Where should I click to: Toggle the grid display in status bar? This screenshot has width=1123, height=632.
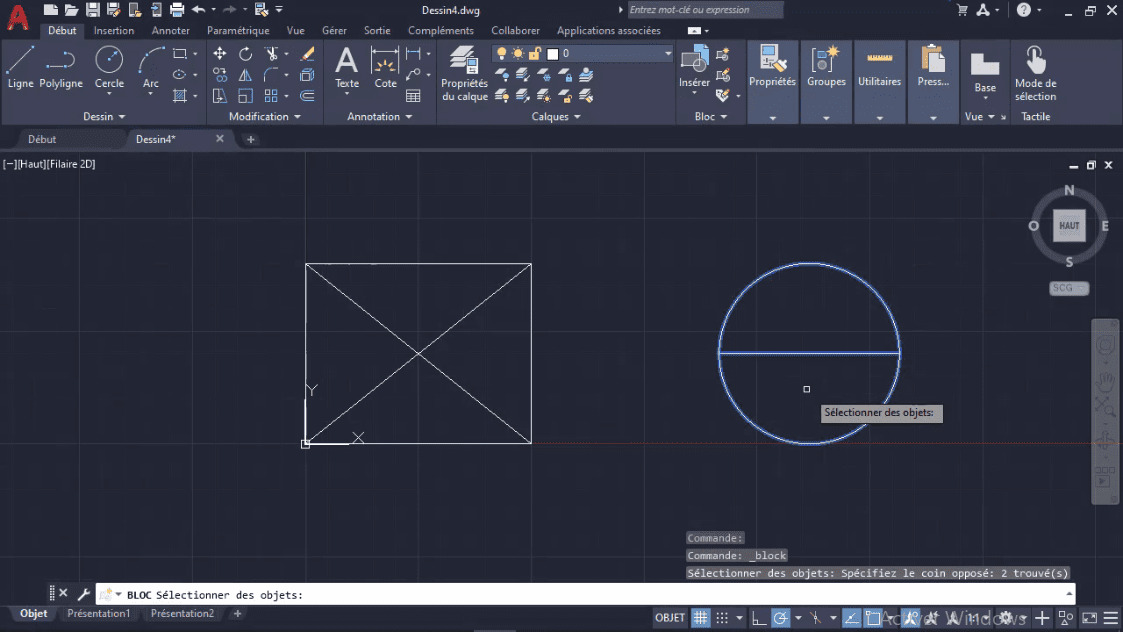(x=700, y=618)
